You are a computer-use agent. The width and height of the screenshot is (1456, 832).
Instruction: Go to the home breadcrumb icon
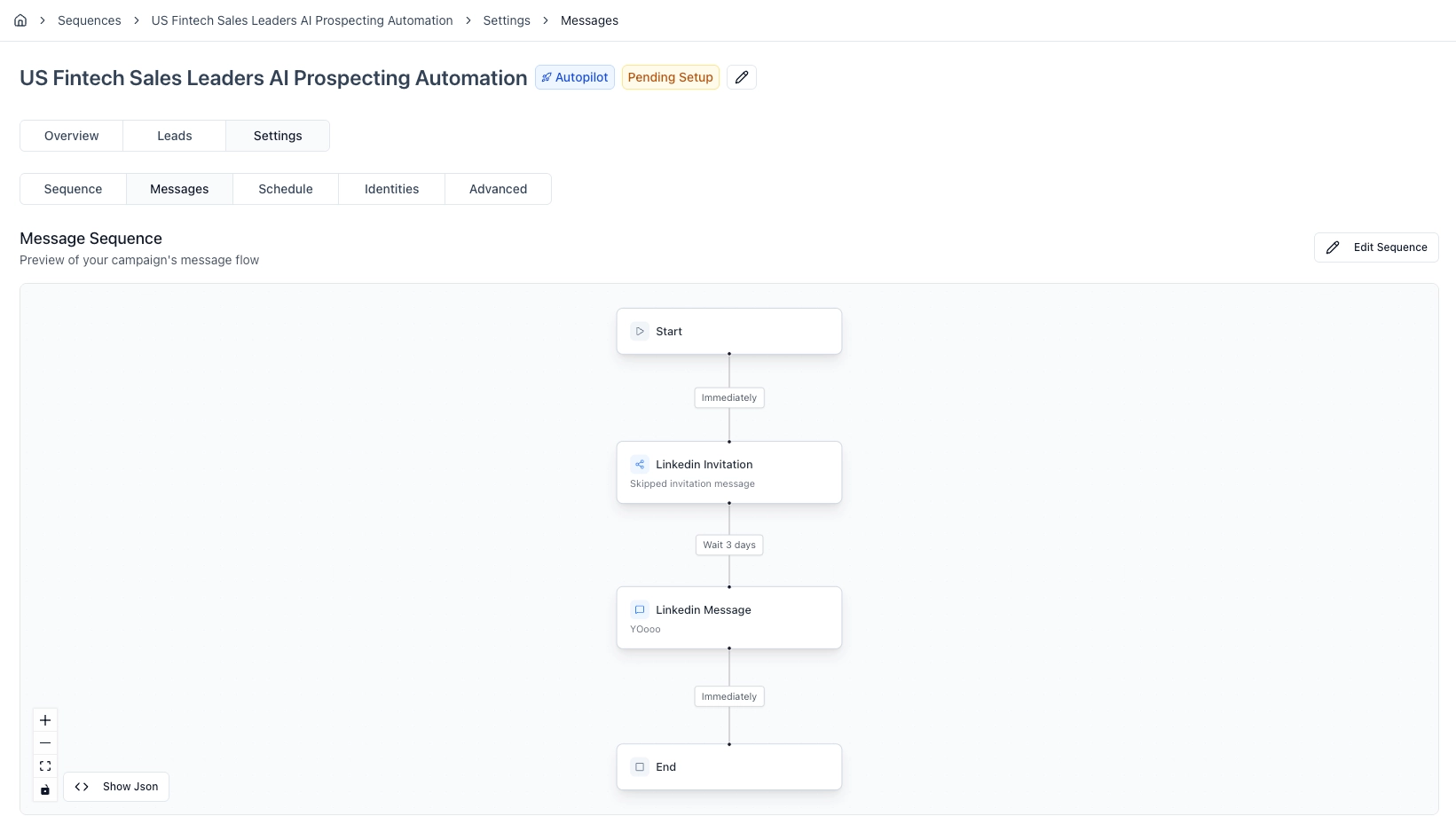click(20, 20)
